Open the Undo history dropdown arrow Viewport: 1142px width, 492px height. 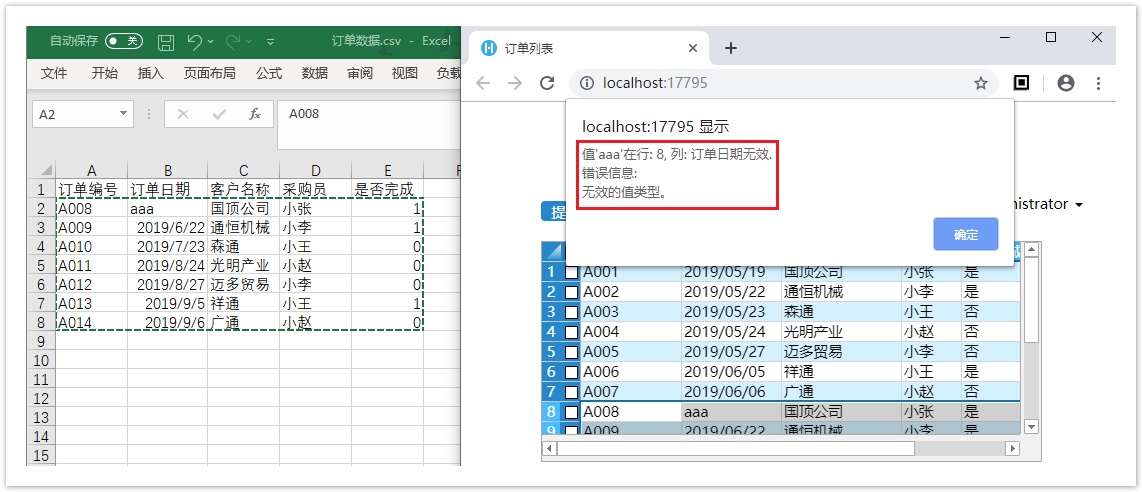pos(211,42)
